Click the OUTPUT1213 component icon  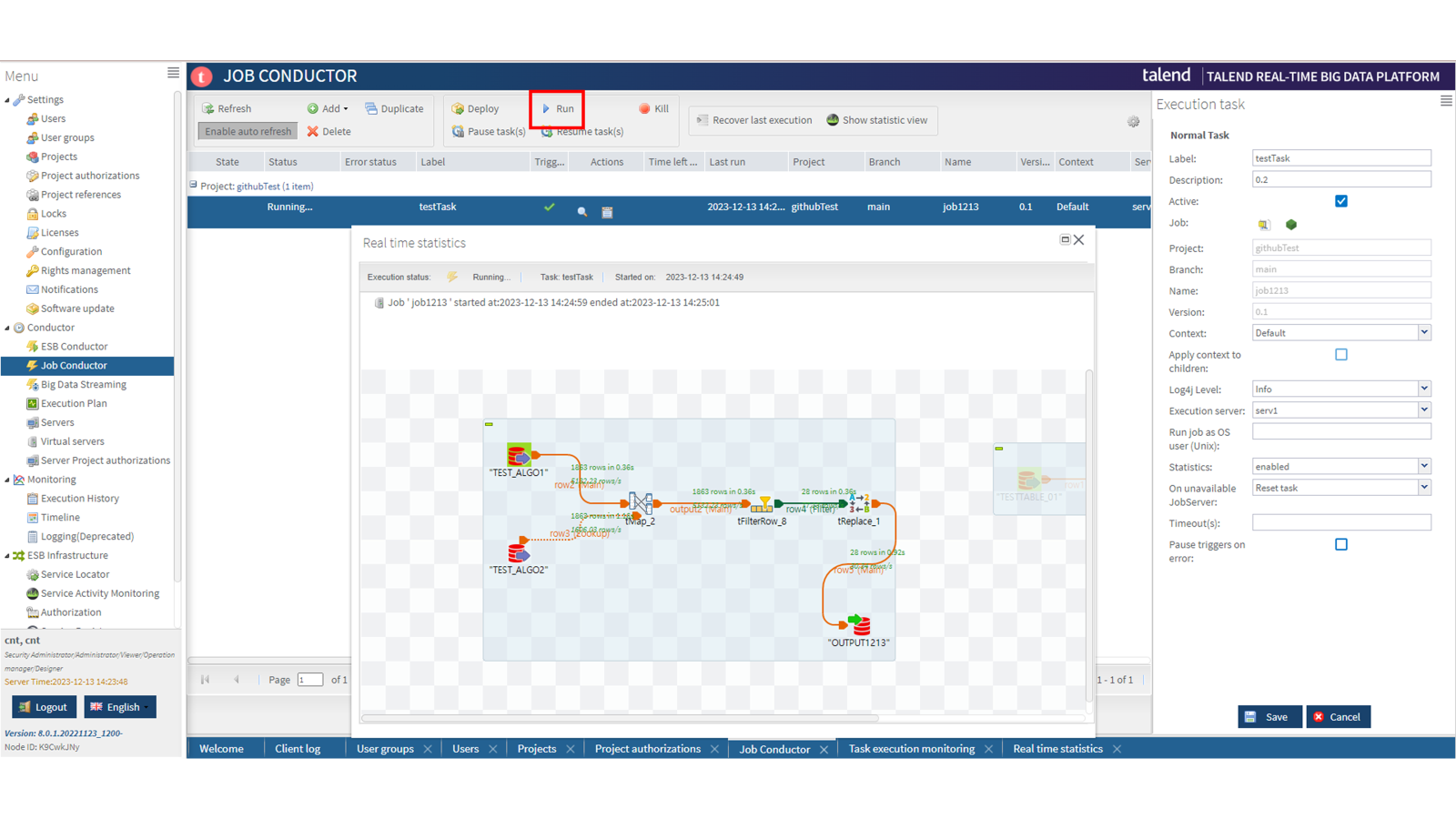coord(860,624)
